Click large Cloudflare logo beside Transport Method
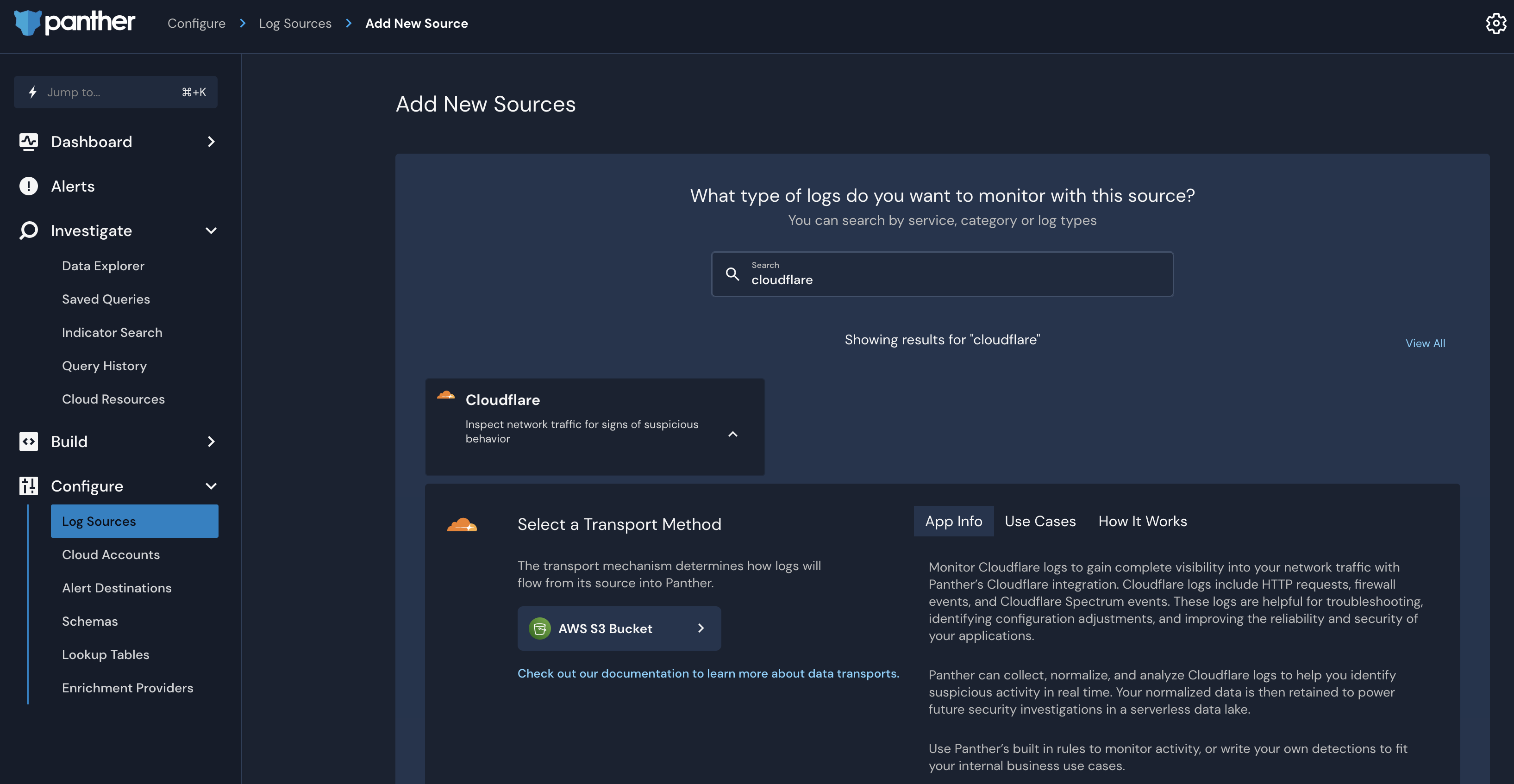This screenshot has height=784, width=1514. [462, 524]
